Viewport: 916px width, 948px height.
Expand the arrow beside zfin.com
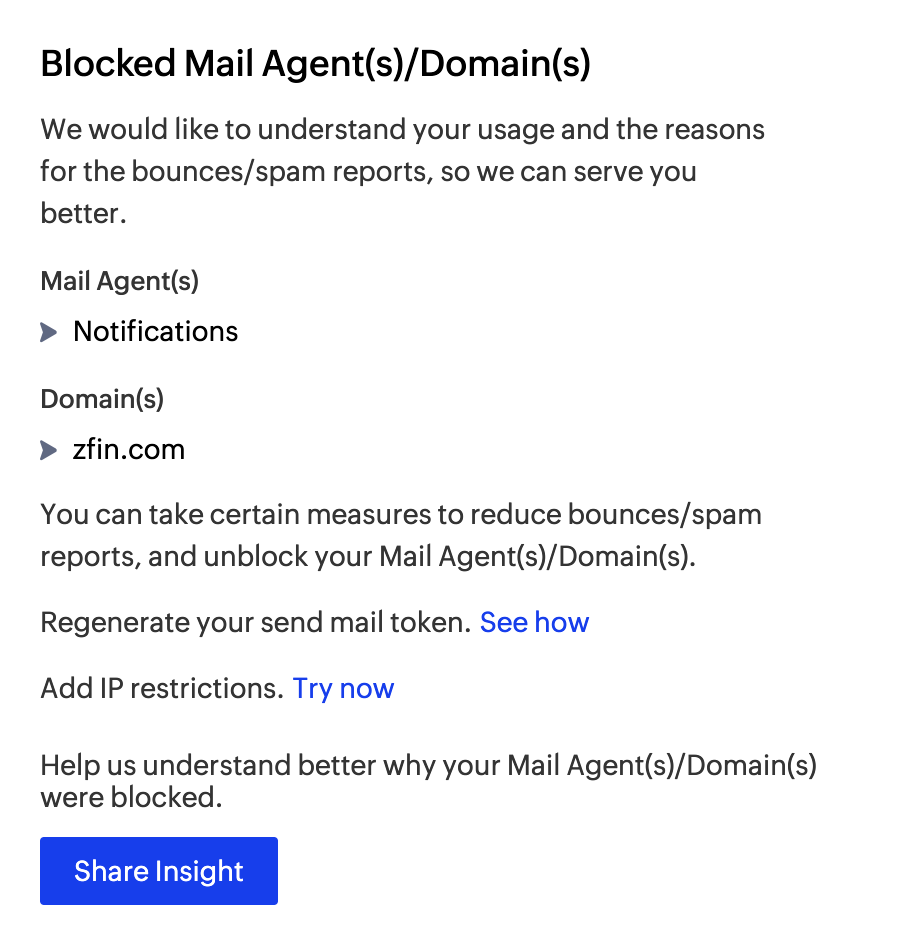coord(49,451)
